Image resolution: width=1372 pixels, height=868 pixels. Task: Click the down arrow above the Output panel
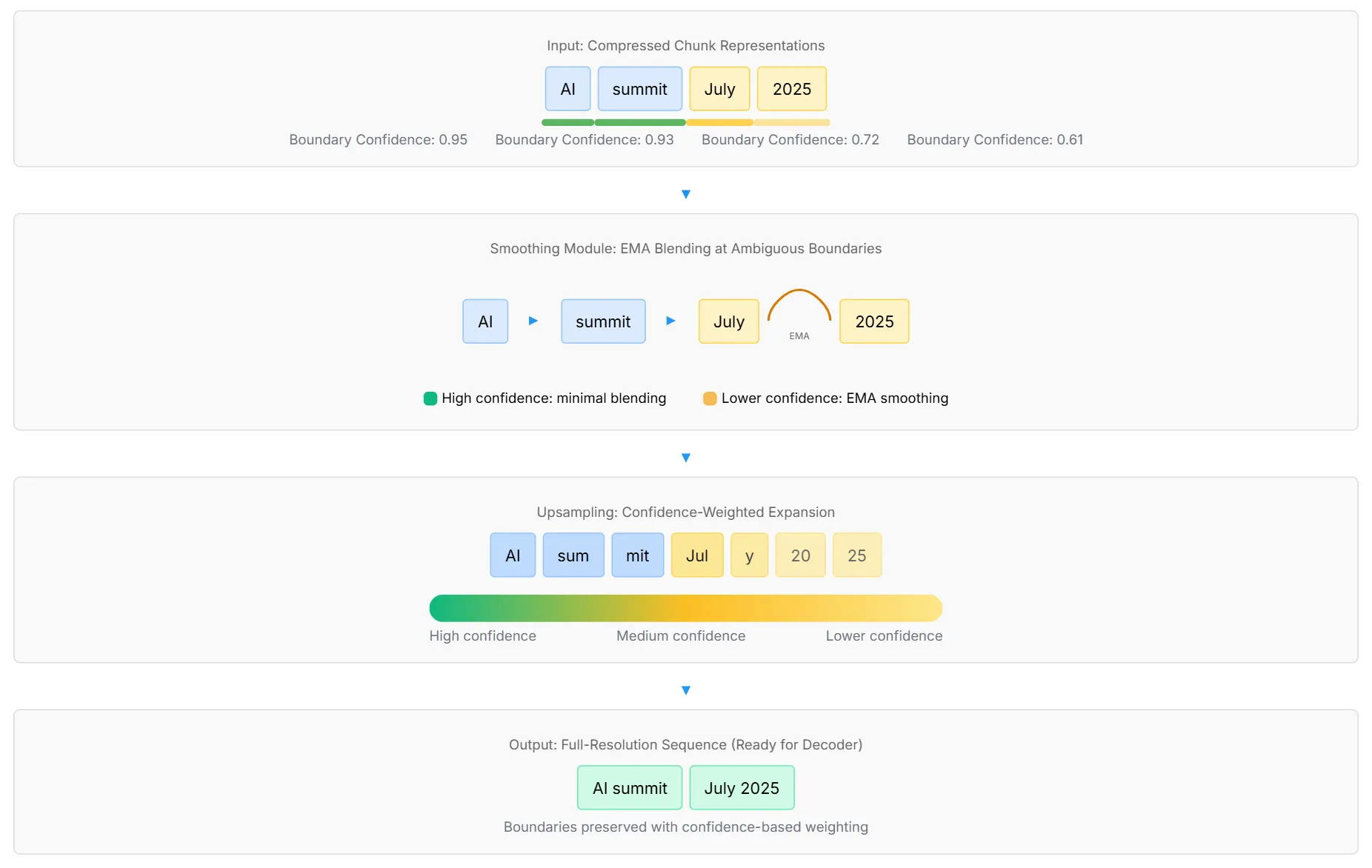tap(685, 690)
